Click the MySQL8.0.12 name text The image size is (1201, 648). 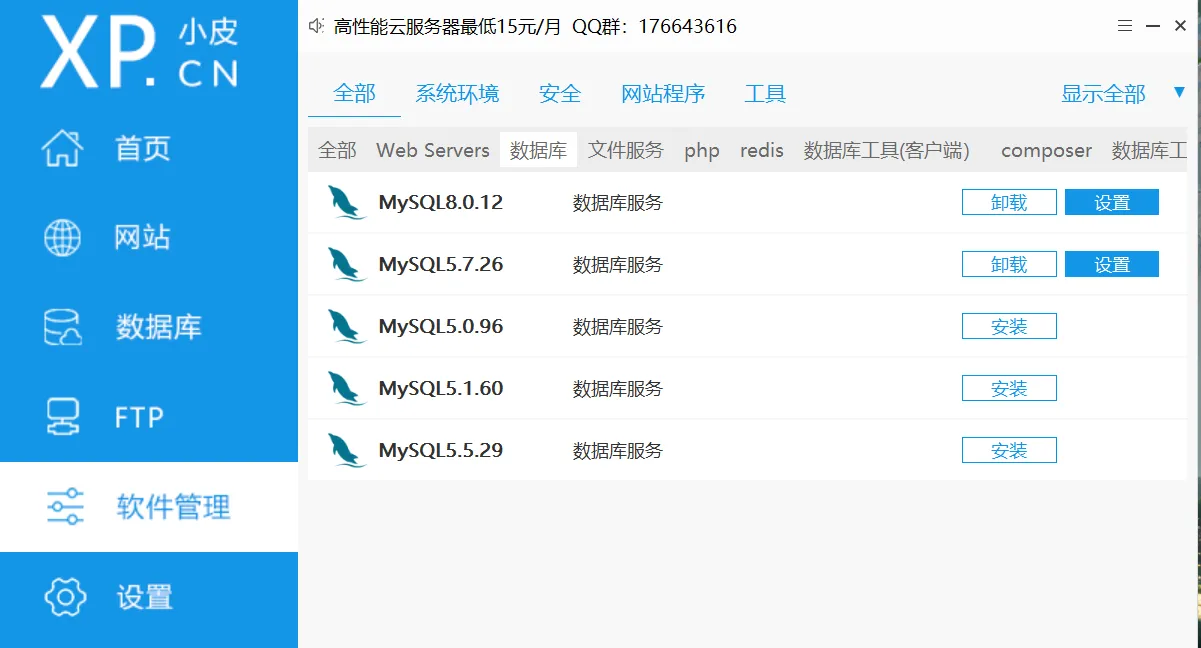click(x=441, y=203)
